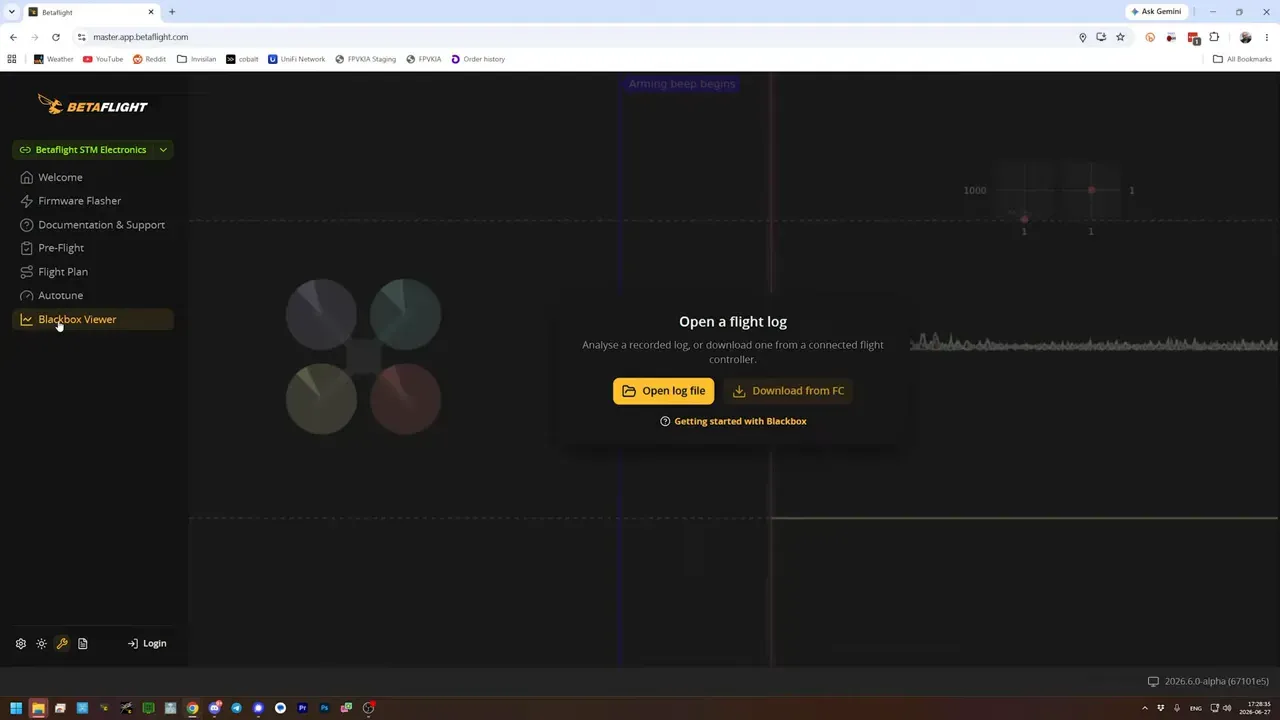The height and width of the screenshot is (720, 1280).
Task: Open Premiere Pro from the taskbar
Action: [x=302, y=708]
